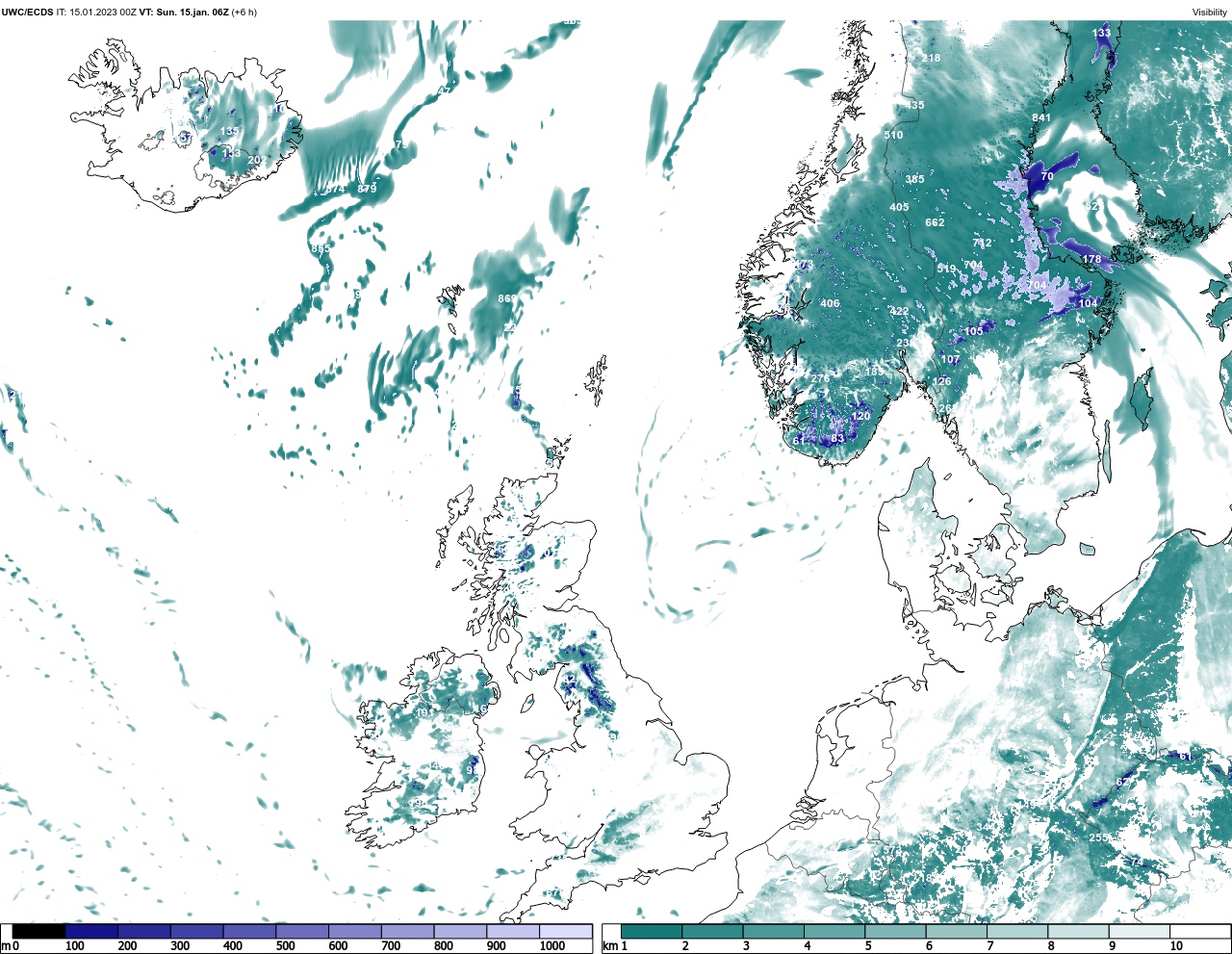The image size is (1232, 954).
Task: Select the darkest navy 100 m legend swatch
Action: tap(92, 931)
